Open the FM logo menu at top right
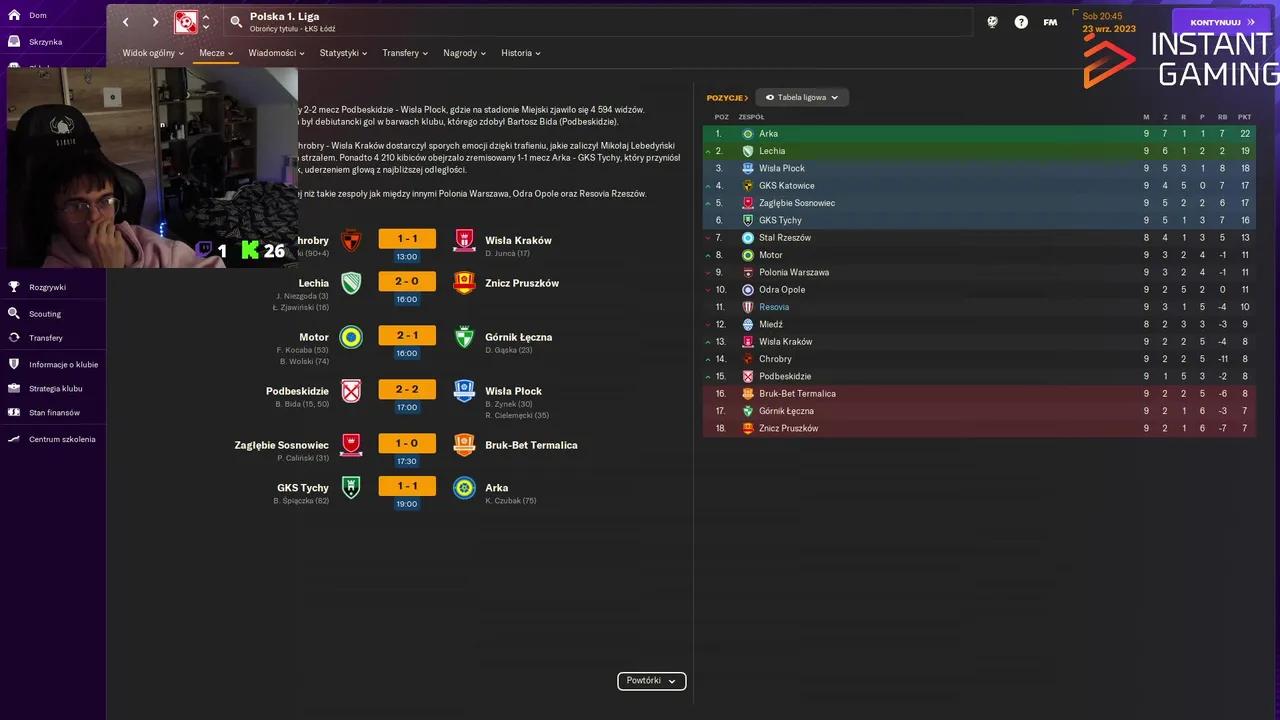This screenshot has width=1280, height=720. pos(1050,21)
